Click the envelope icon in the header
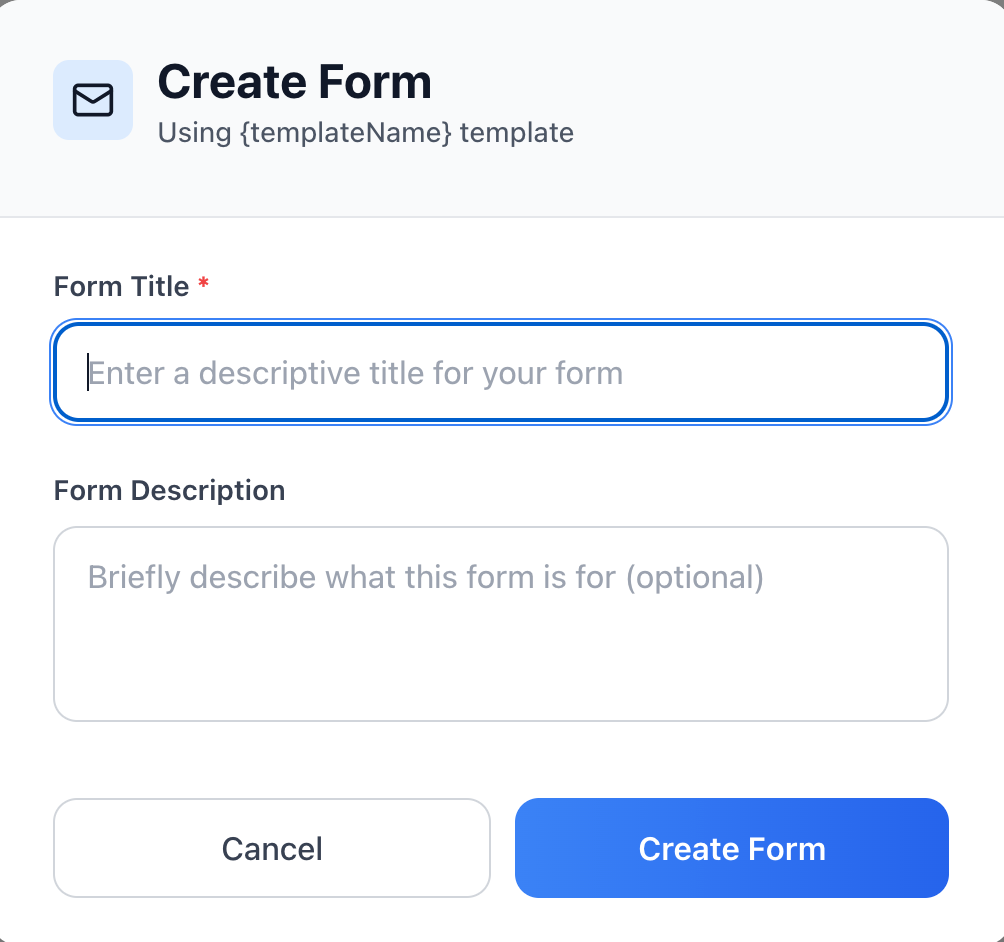This screenshot has width=1004, height=942. 93,100
